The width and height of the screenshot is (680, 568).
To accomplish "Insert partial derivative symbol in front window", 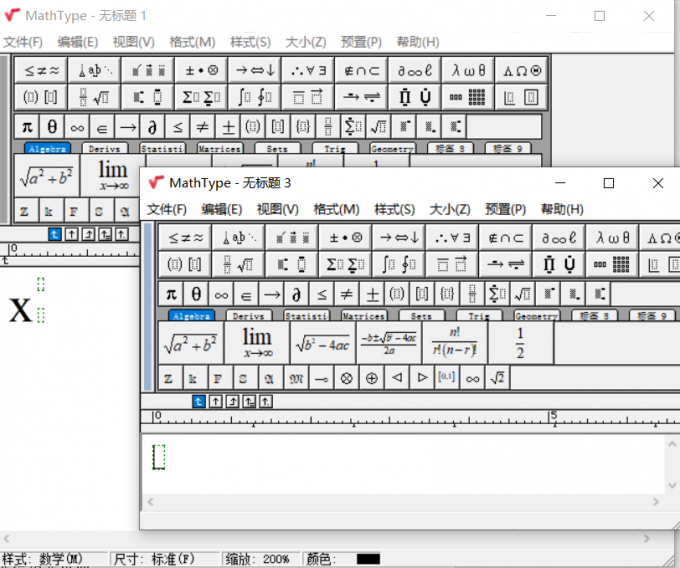I will click(x=297, y=294).
